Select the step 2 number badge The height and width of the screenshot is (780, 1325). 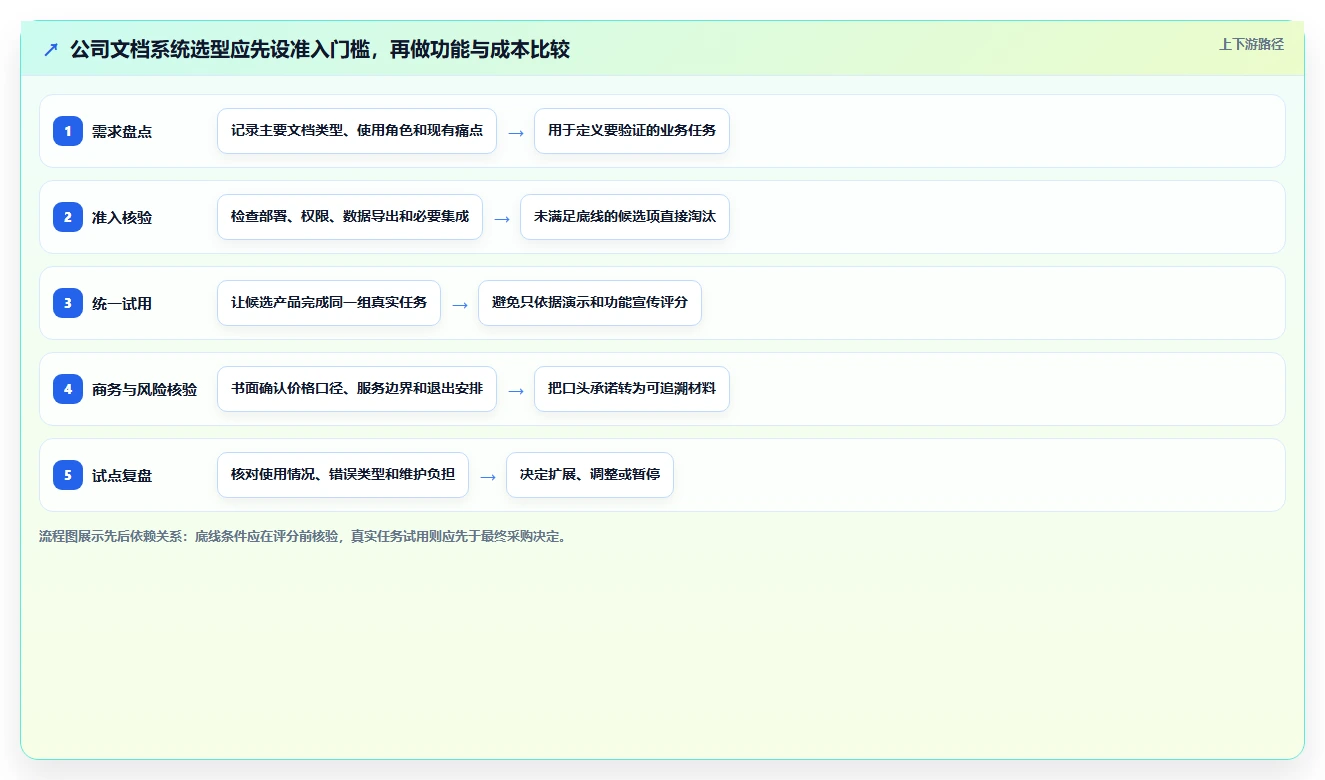pos(68,217)
